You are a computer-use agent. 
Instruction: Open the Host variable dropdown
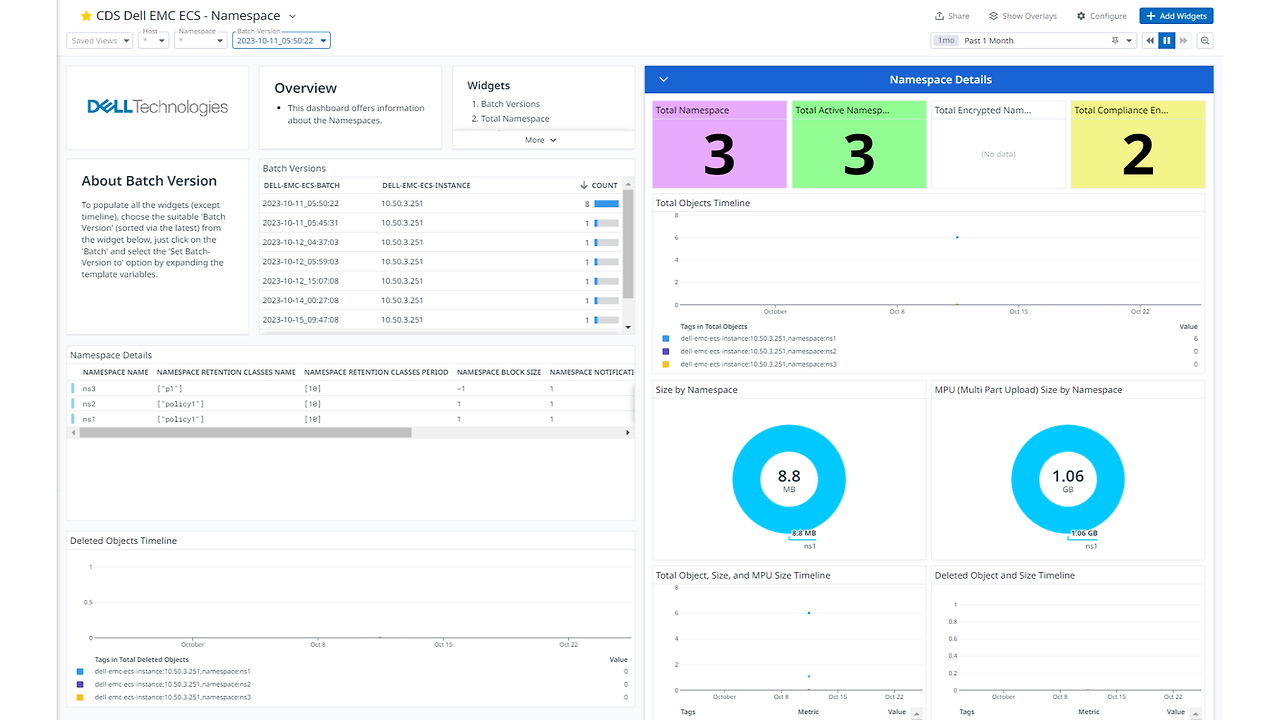[x=154, y=41]
